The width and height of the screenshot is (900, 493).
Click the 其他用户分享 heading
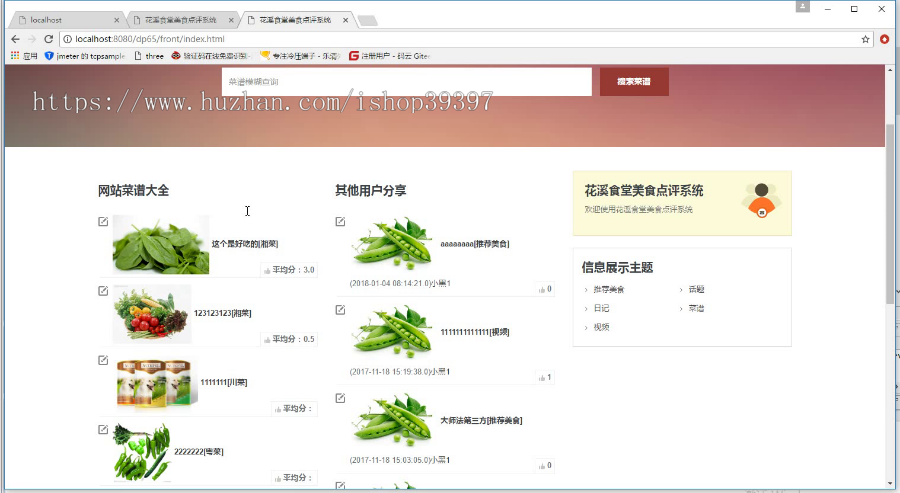coord(371,191)
